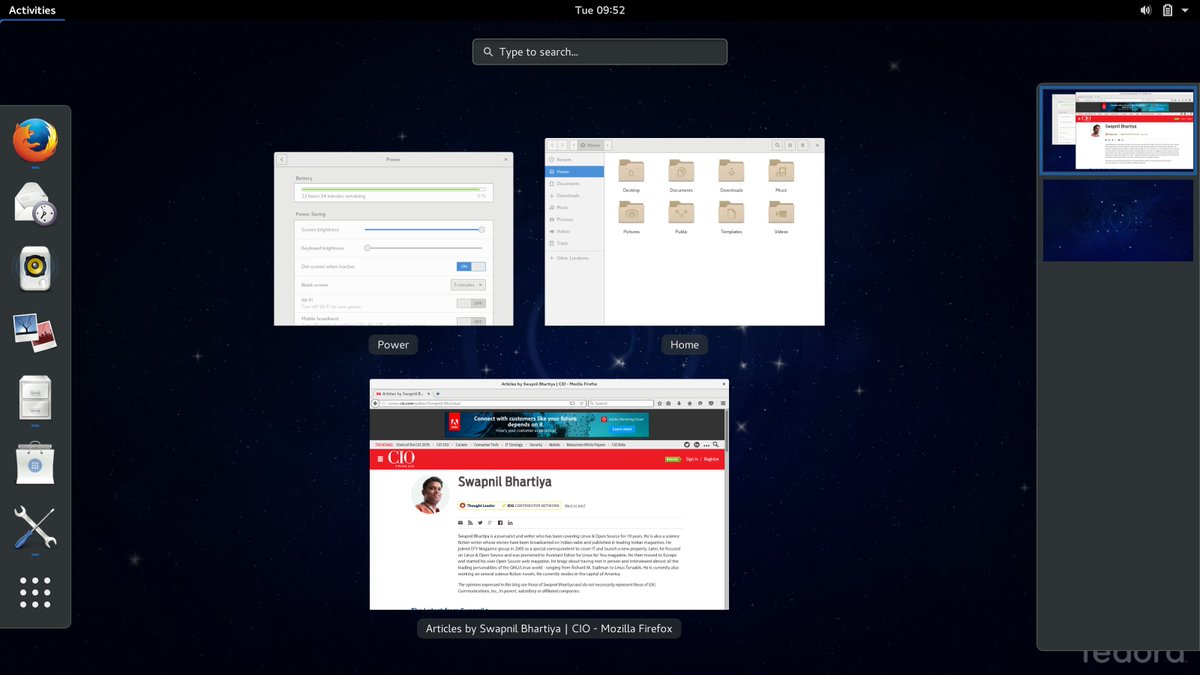Screen dimensions: 1200x675
Task: Click Security link in CIO trending bar
Action: pos(536,444)
